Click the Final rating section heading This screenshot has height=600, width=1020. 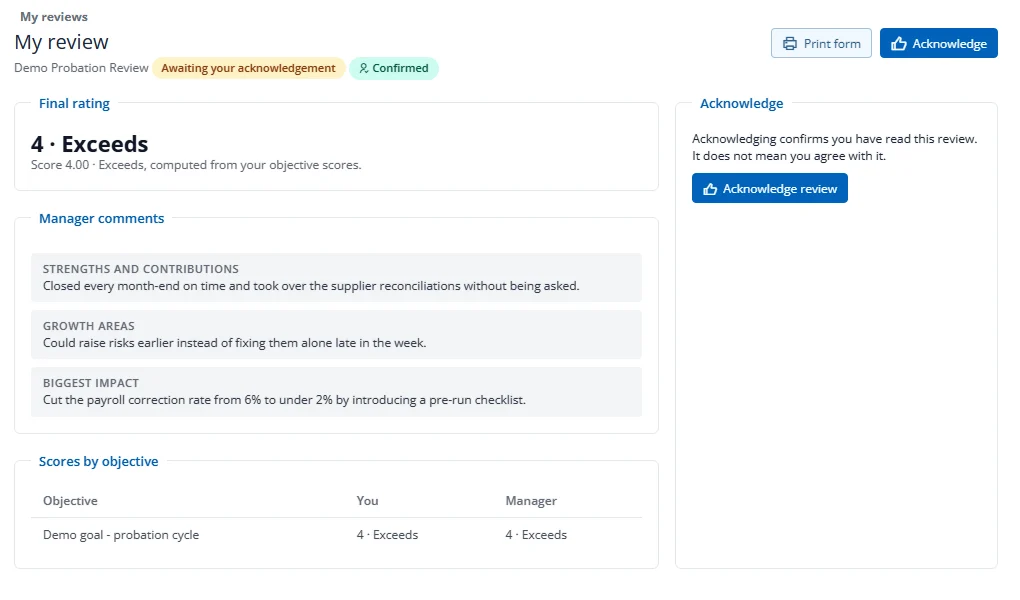point(74,103)
